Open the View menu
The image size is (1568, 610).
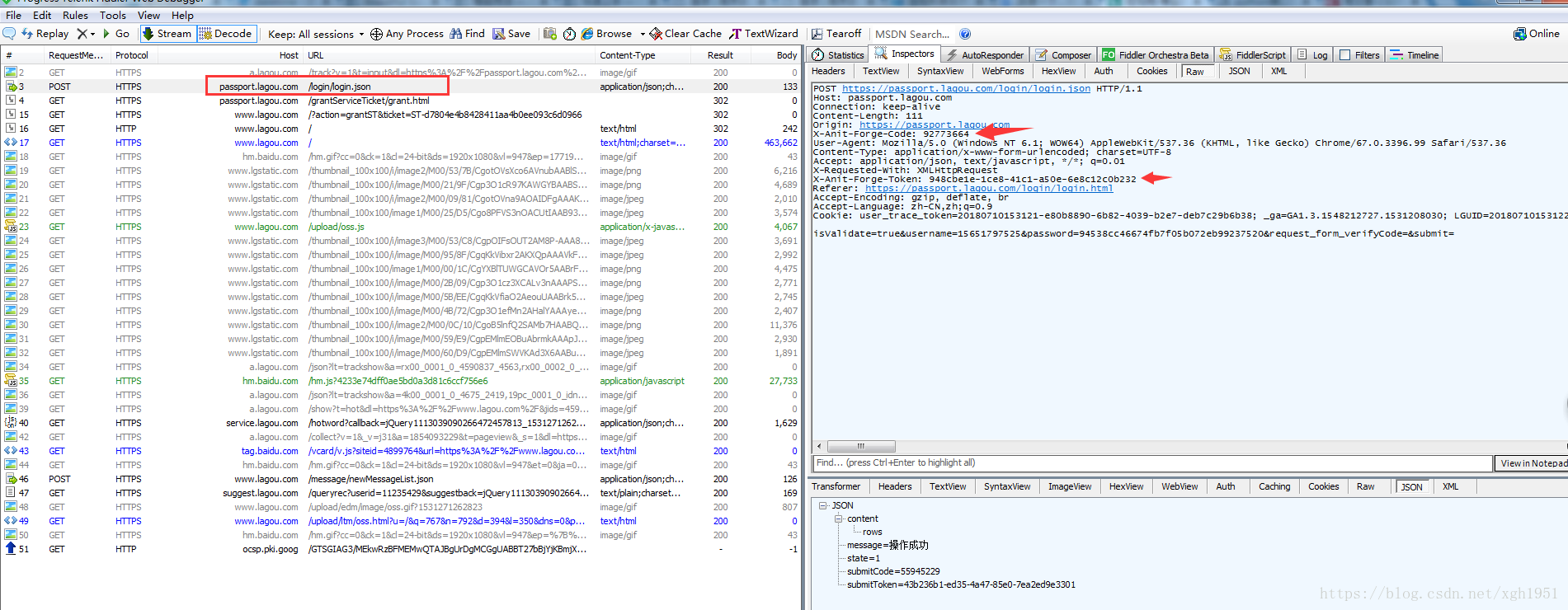pos(148,15)
